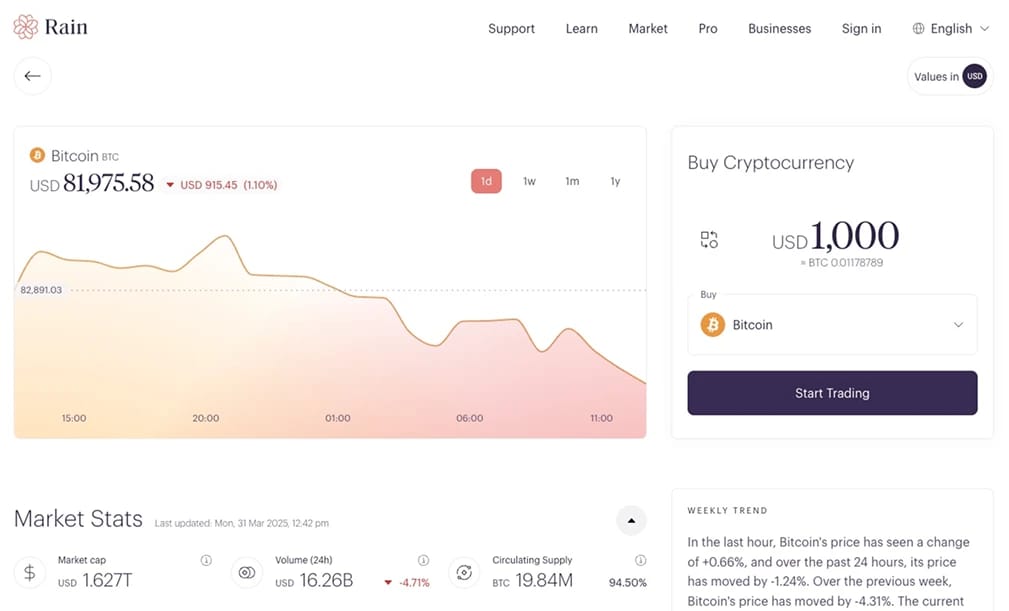Switch chart to 1w range

(x=529, y=181)
